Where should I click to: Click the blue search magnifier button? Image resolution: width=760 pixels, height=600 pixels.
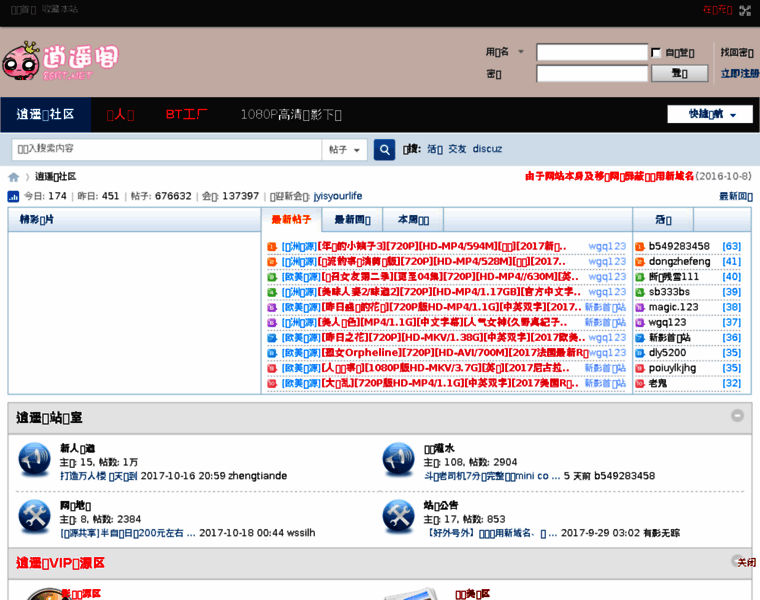384,149
